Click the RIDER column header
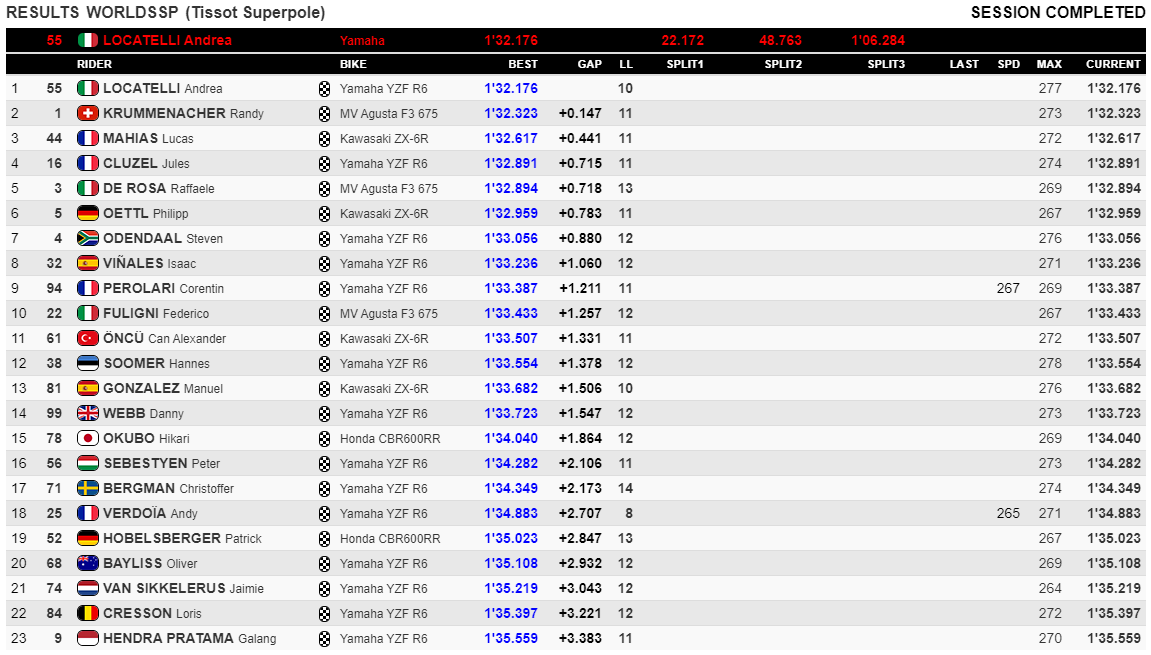This screenshot has width=1151, height=655. [94, 64]
